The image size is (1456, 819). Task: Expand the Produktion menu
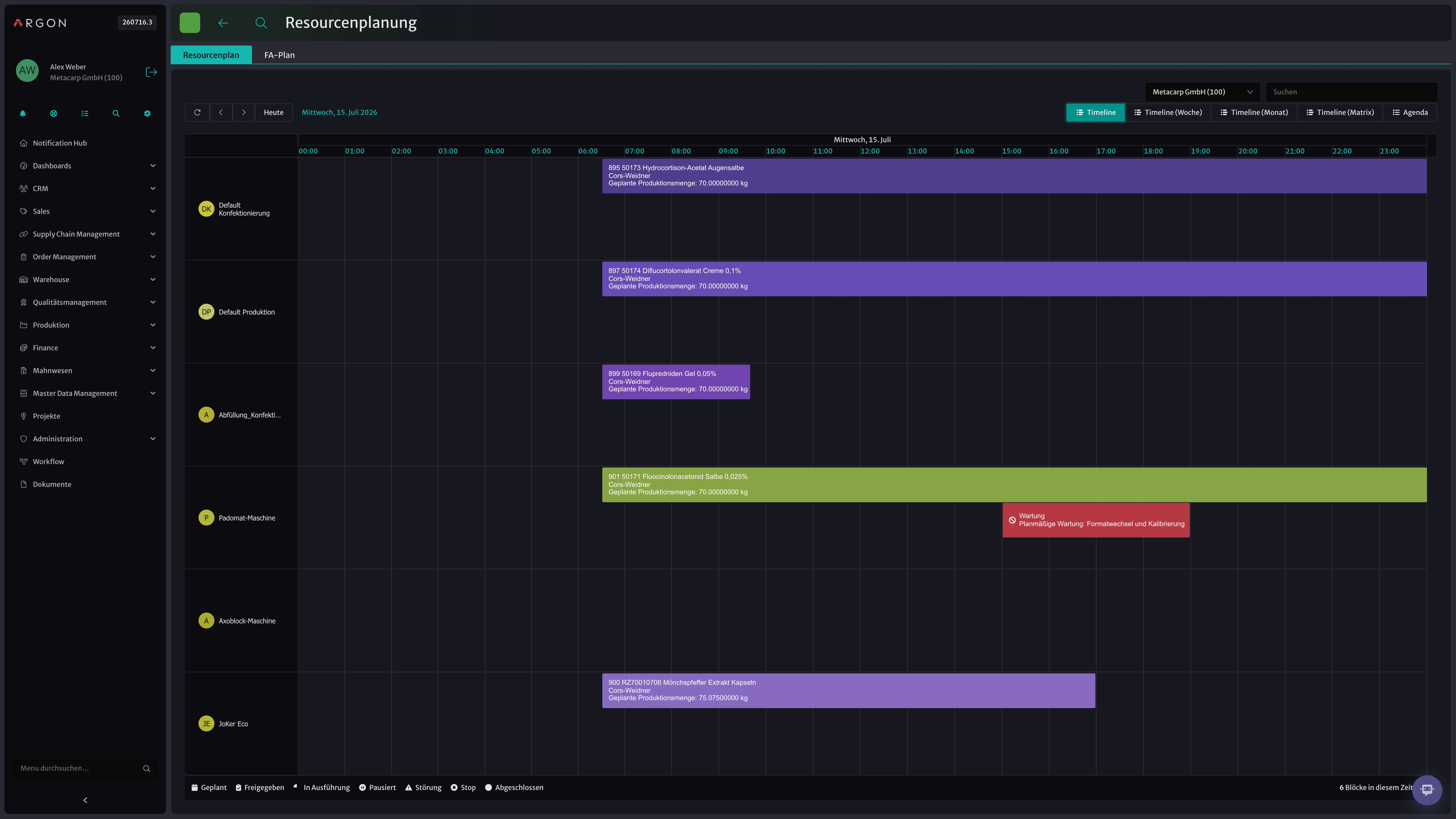85,325
